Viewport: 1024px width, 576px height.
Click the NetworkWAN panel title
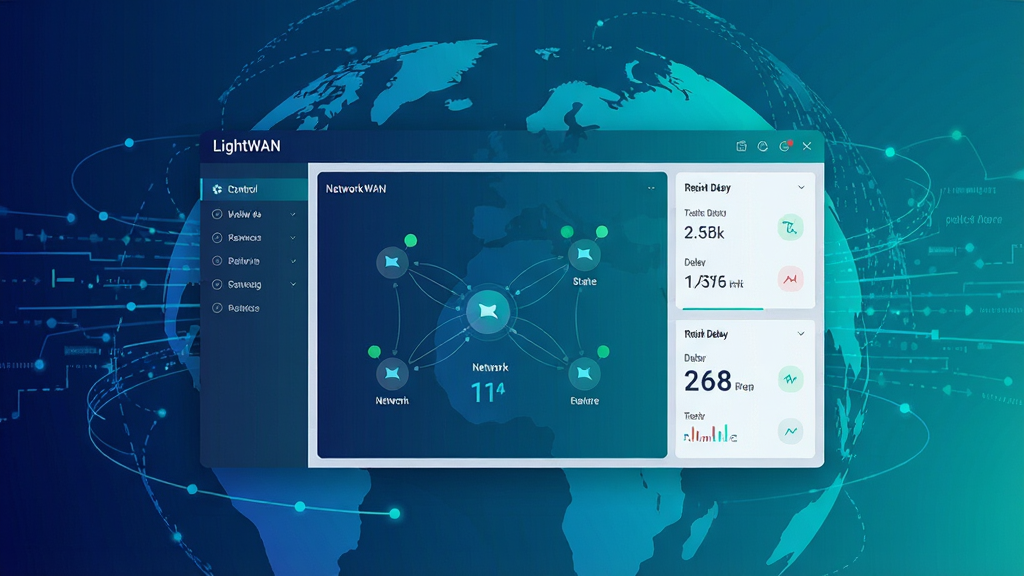(356, 189)
